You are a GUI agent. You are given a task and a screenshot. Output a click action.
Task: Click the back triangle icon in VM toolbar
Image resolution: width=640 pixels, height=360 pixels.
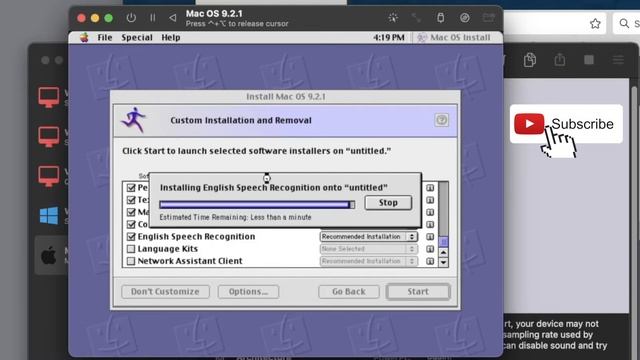coord(173,18)
